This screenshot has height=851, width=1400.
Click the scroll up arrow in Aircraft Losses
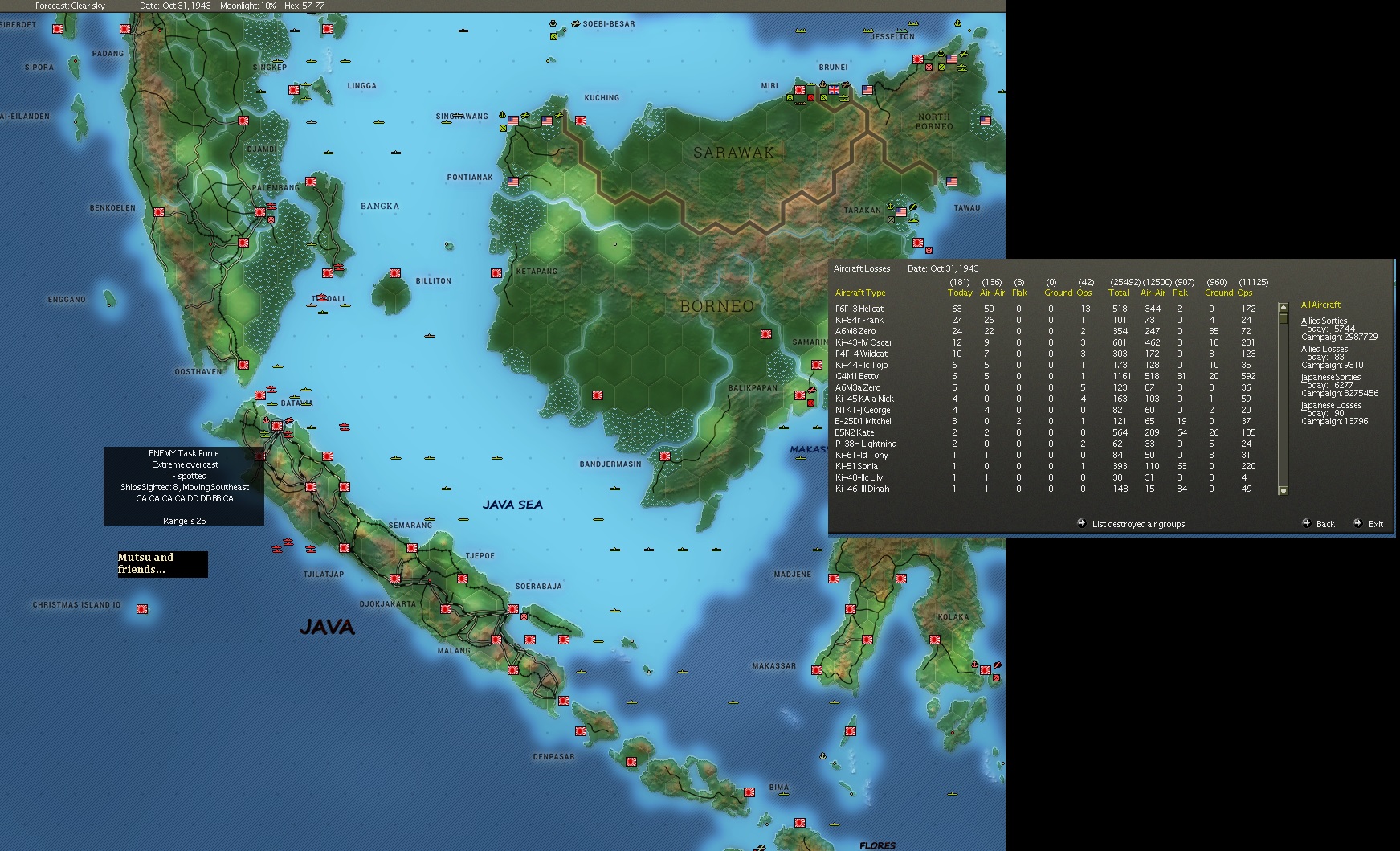pos(1283,308)
